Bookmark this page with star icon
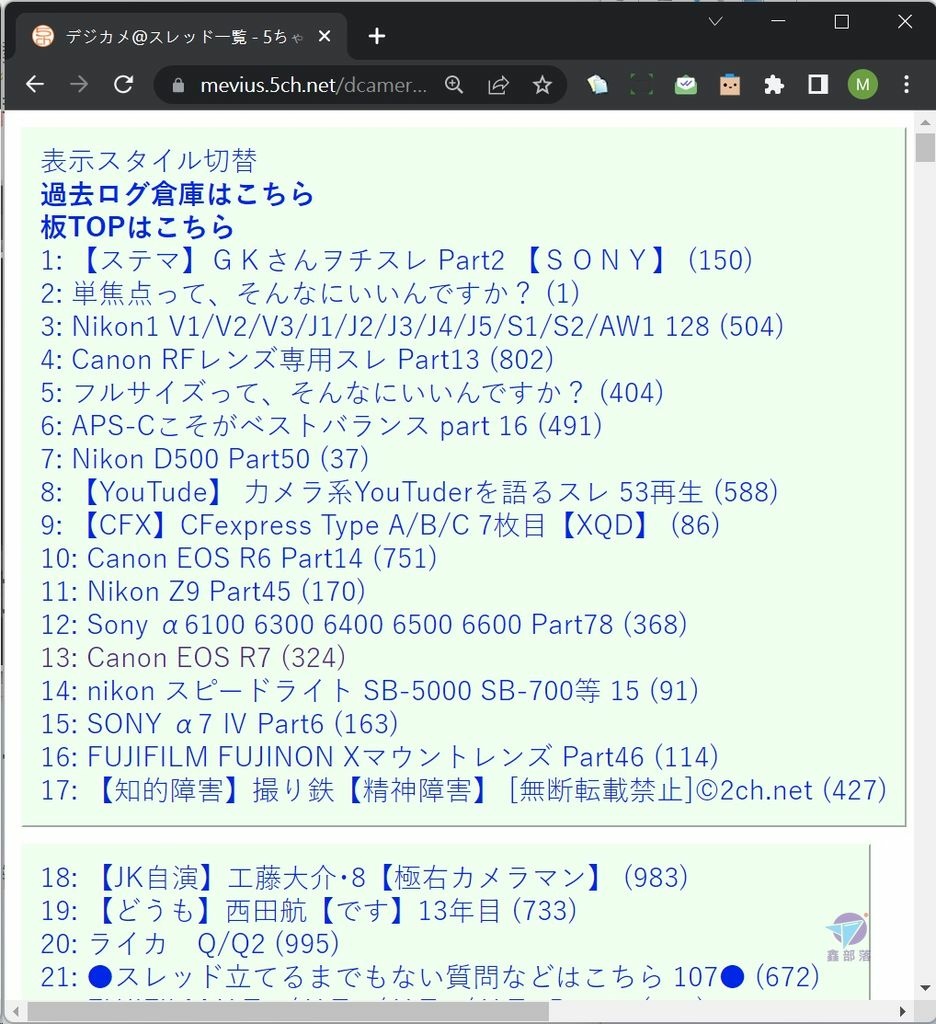This screenshot has height=1024, width=936. coord(542,84)
